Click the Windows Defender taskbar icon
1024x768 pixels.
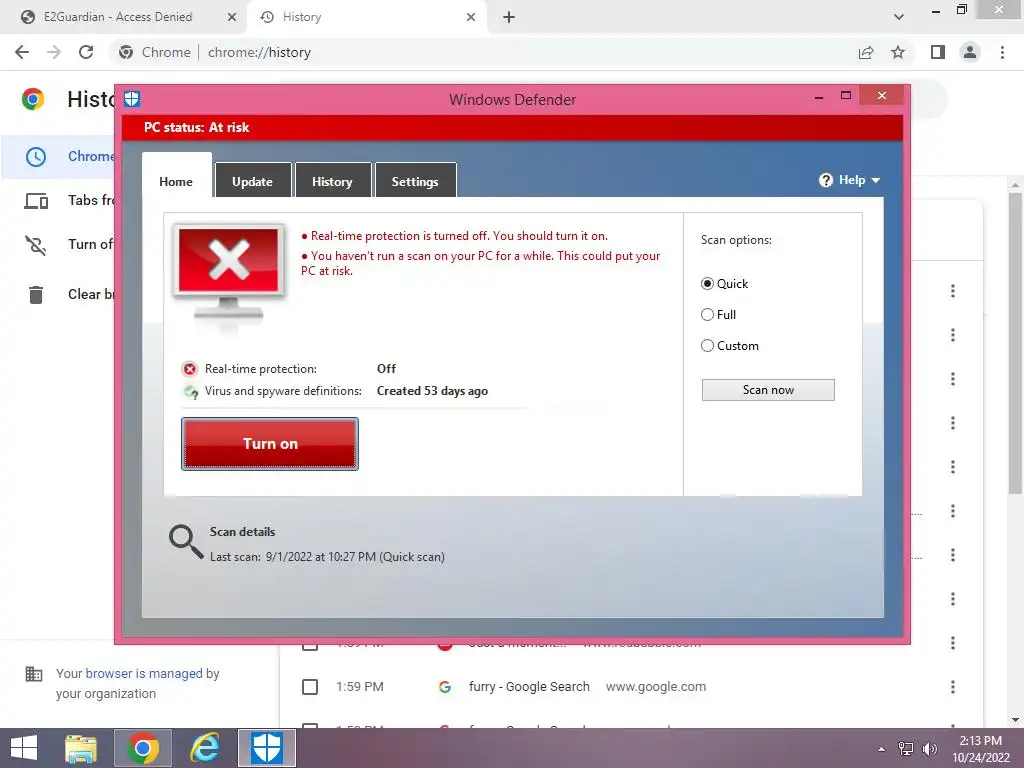pos(266,748)
